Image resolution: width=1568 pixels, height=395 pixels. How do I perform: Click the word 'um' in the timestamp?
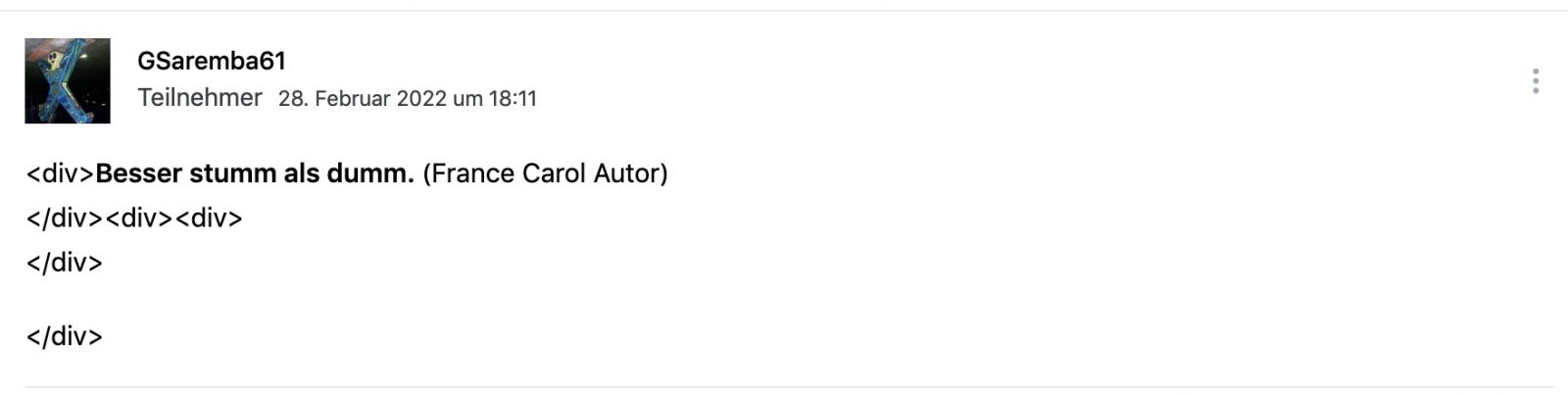coord(467,99)
